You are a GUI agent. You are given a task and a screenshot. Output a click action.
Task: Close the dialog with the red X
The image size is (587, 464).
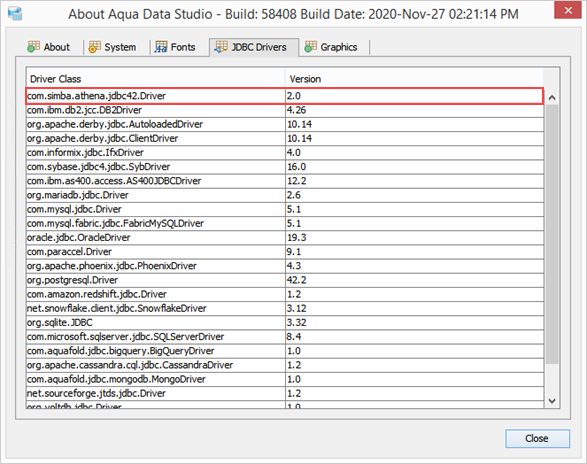click(568, 10)
